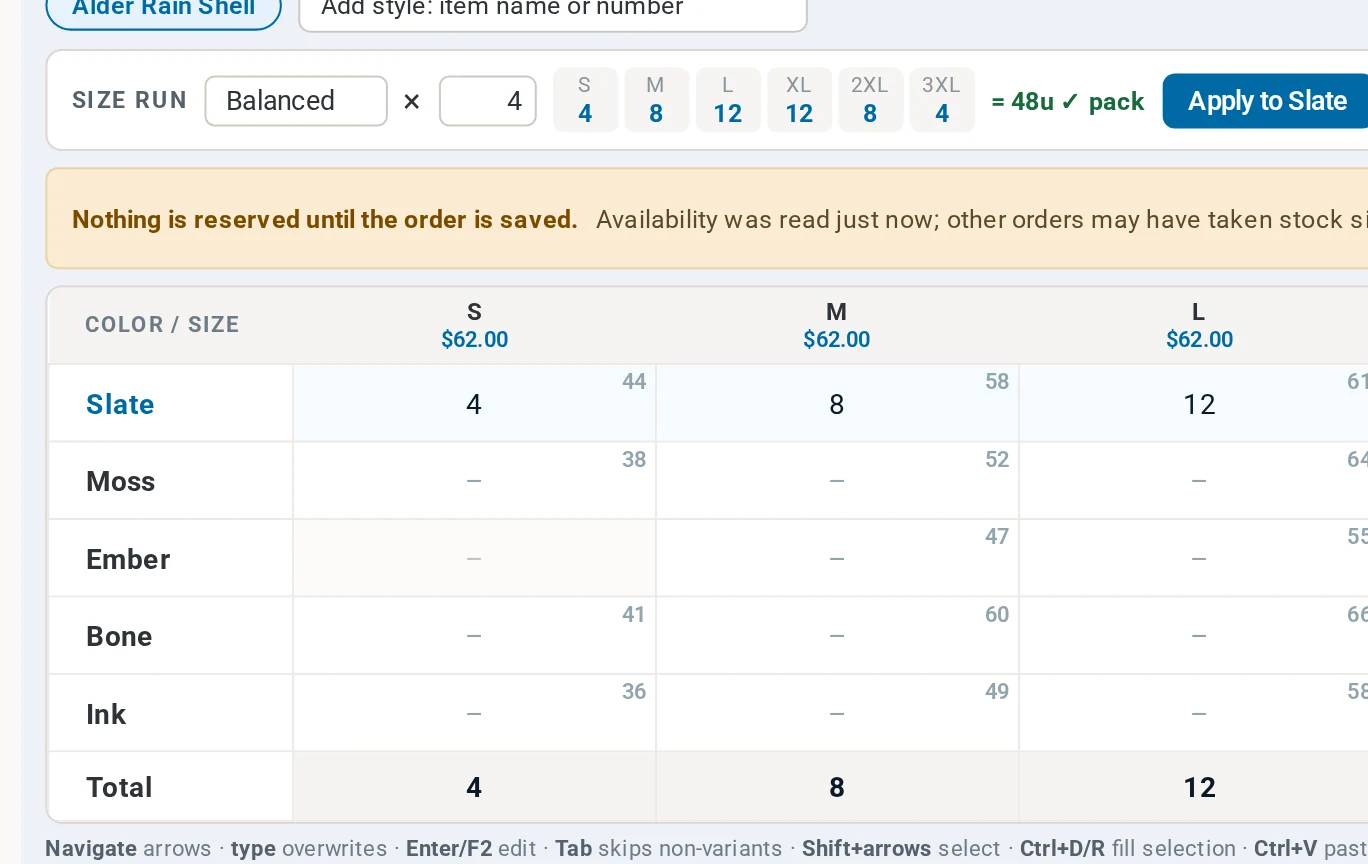The width and height of the screenshot is (1368, 864).
Task: Select the Bone L quantity cell
Action: (x=1194, y=636)
